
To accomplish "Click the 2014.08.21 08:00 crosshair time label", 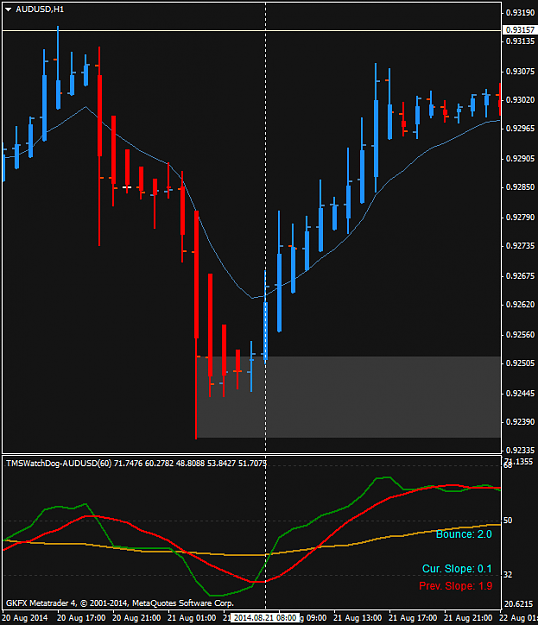I will (x=265, y=618).
